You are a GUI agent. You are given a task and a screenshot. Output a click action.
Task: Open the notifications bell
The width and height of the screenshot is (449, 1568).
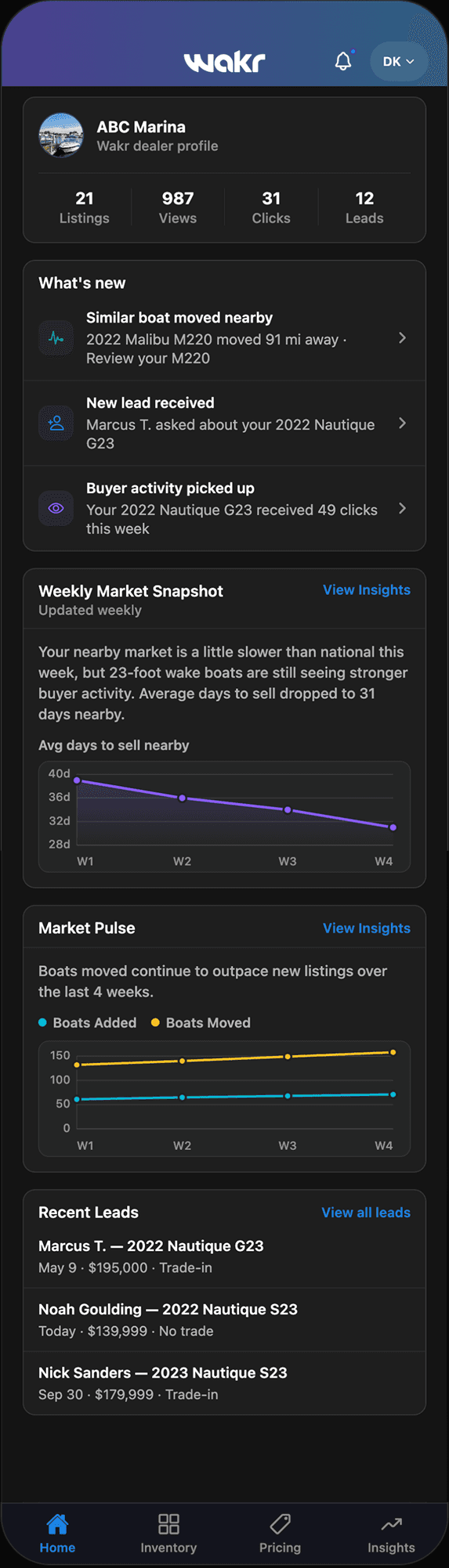(x=343, y=61)
